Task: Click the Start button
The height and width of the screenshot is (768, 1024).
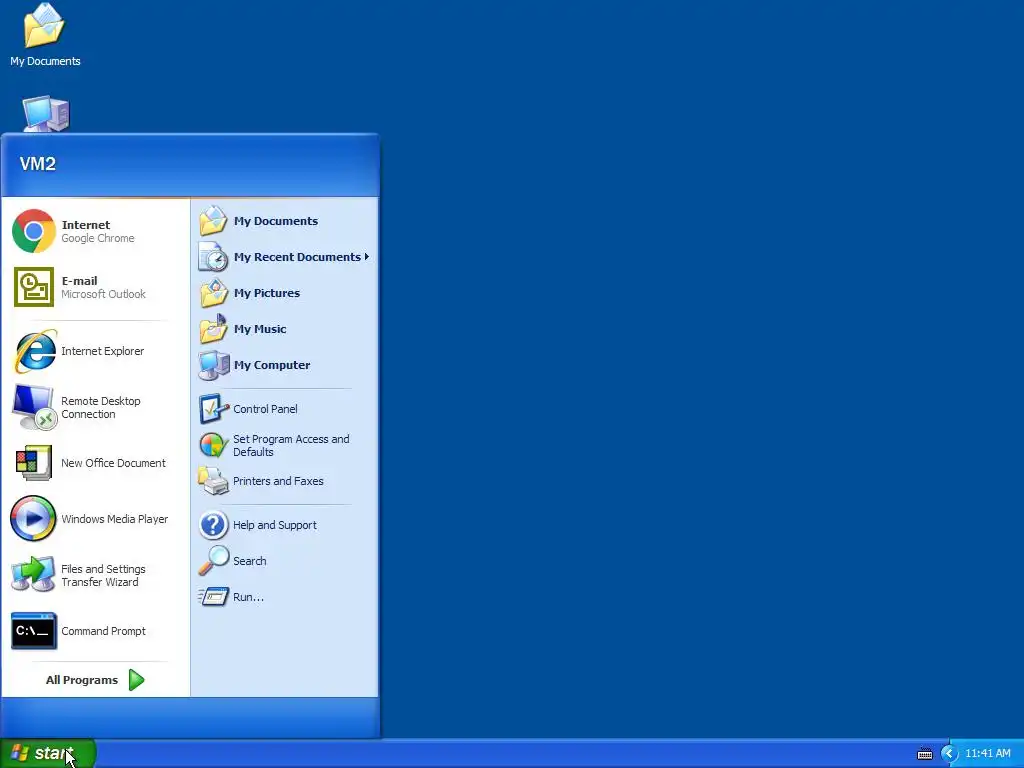Action: click(48, 754)
